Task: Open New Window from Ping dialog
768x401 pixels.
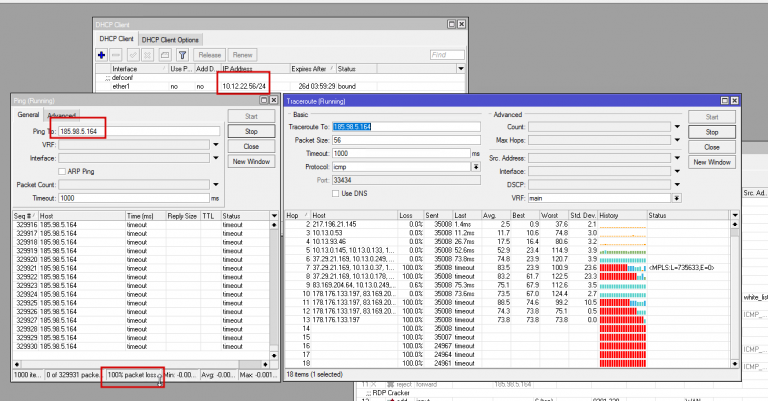Action: 251,161
